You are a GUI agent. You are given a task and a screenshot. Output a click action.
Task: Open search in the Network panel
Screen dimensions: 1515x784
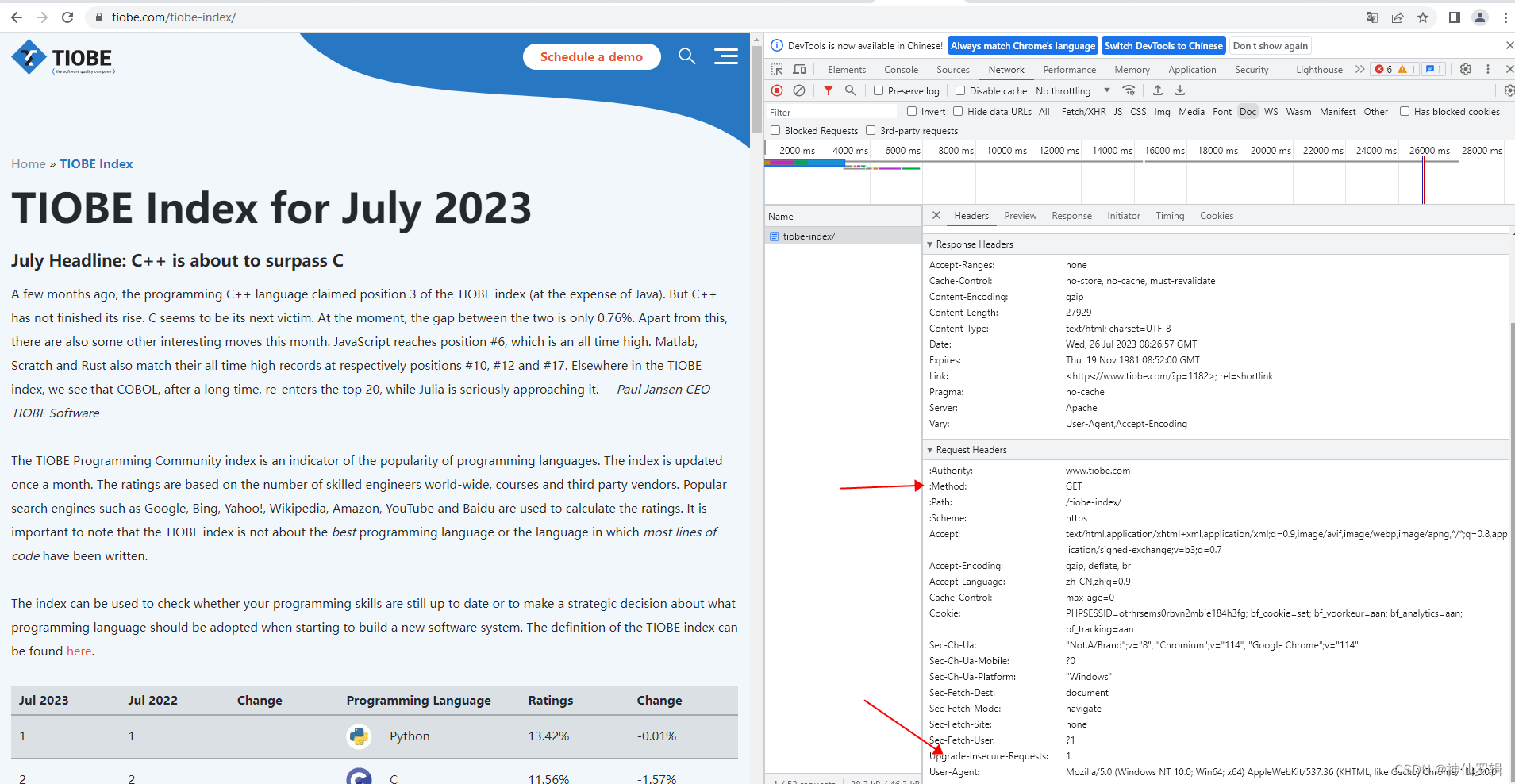850,90
